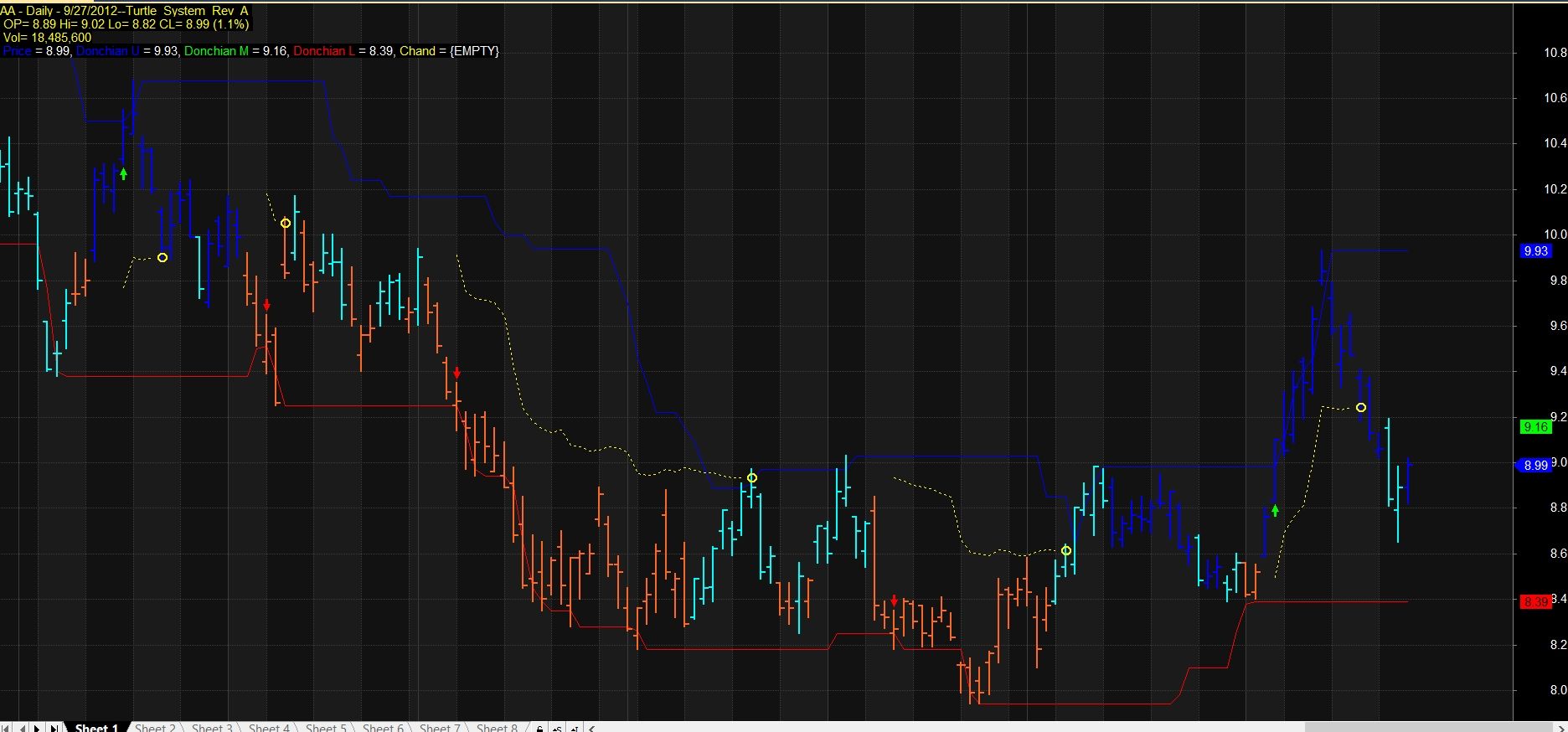Click the 8.0 price axis label

click(1557, 690)
